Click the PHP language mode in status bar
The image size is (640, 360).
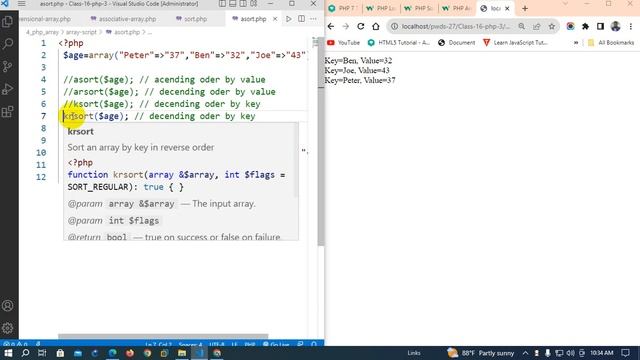point(250,344)
